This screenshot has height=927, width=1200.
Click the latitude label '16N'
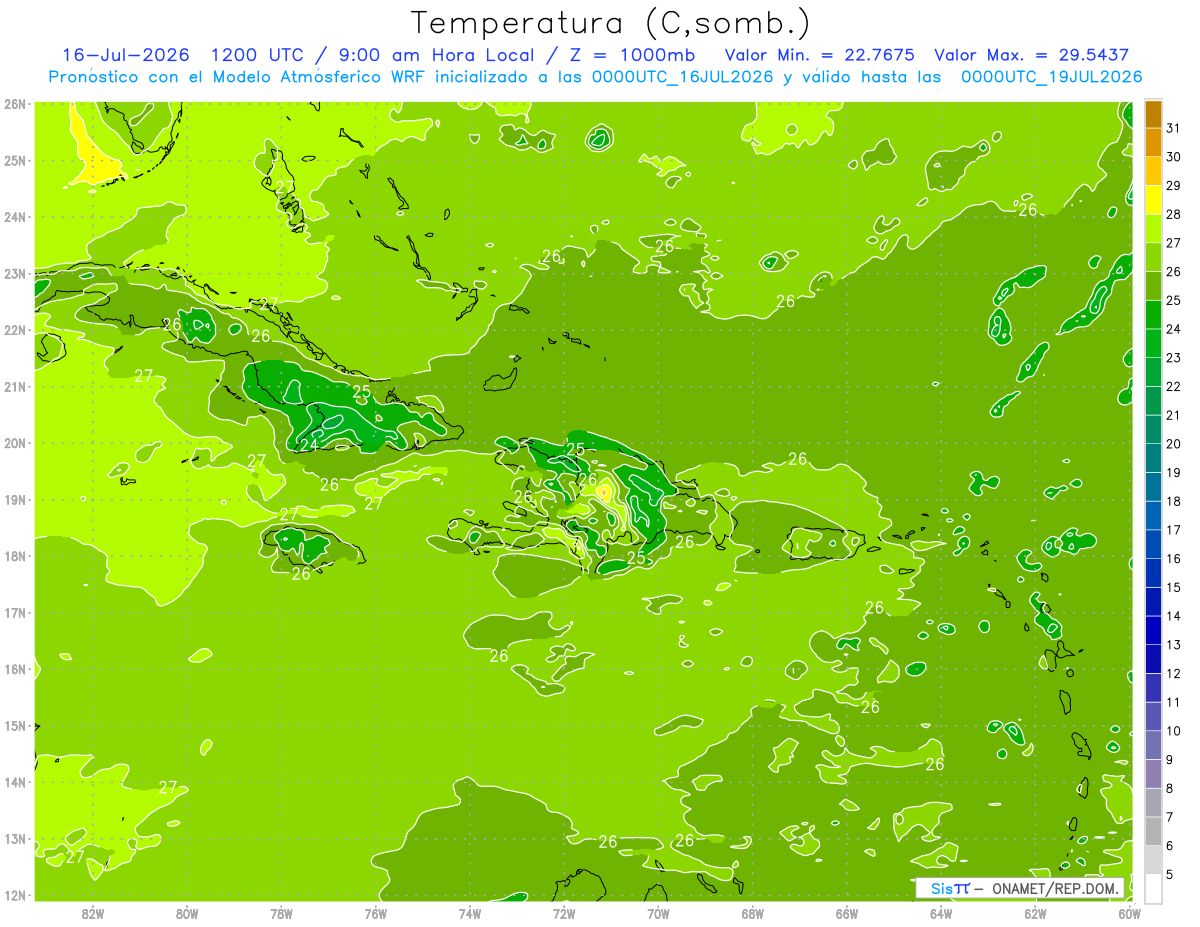(x=14, y=669)
